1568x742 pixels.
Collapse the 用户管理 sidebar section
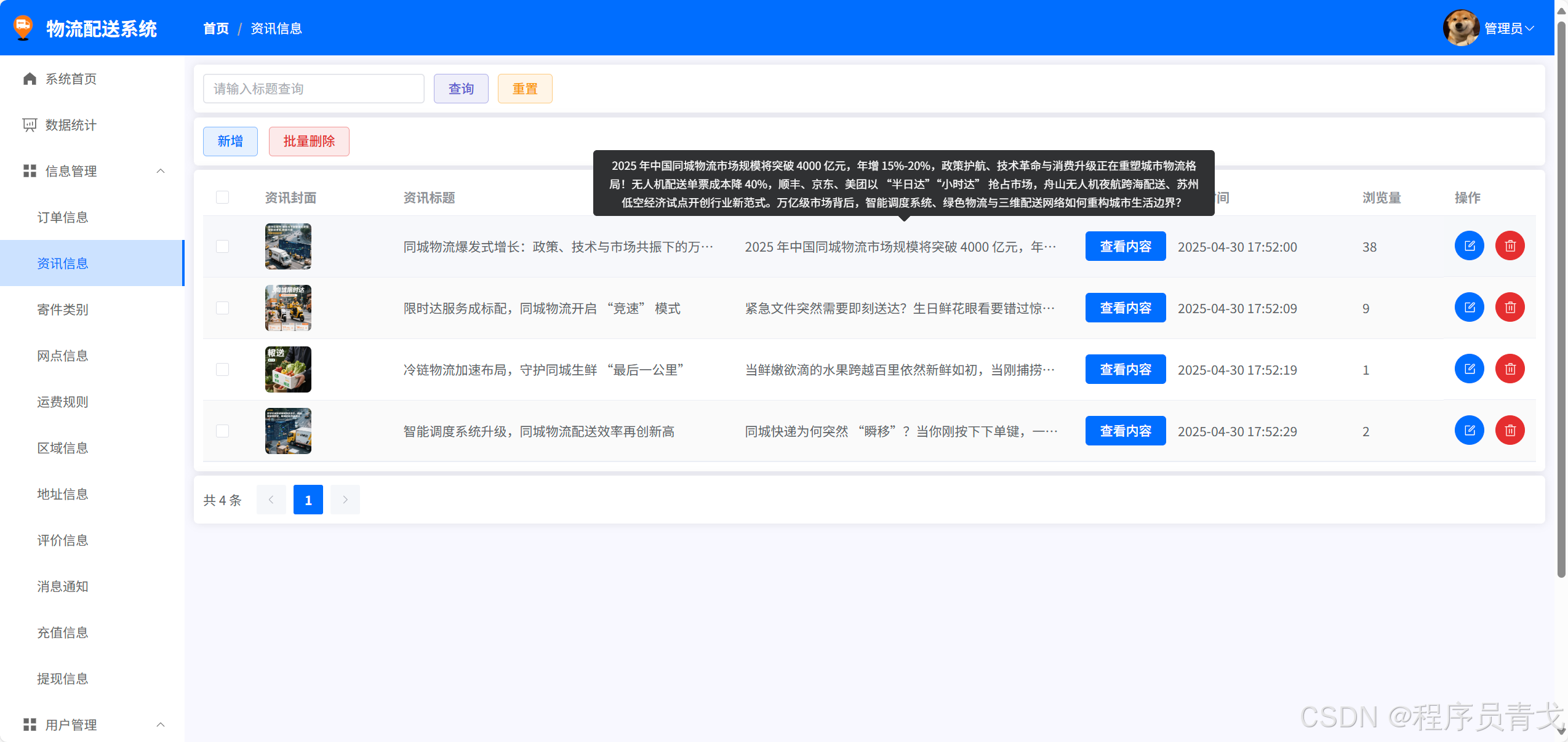tap(161, 725)
